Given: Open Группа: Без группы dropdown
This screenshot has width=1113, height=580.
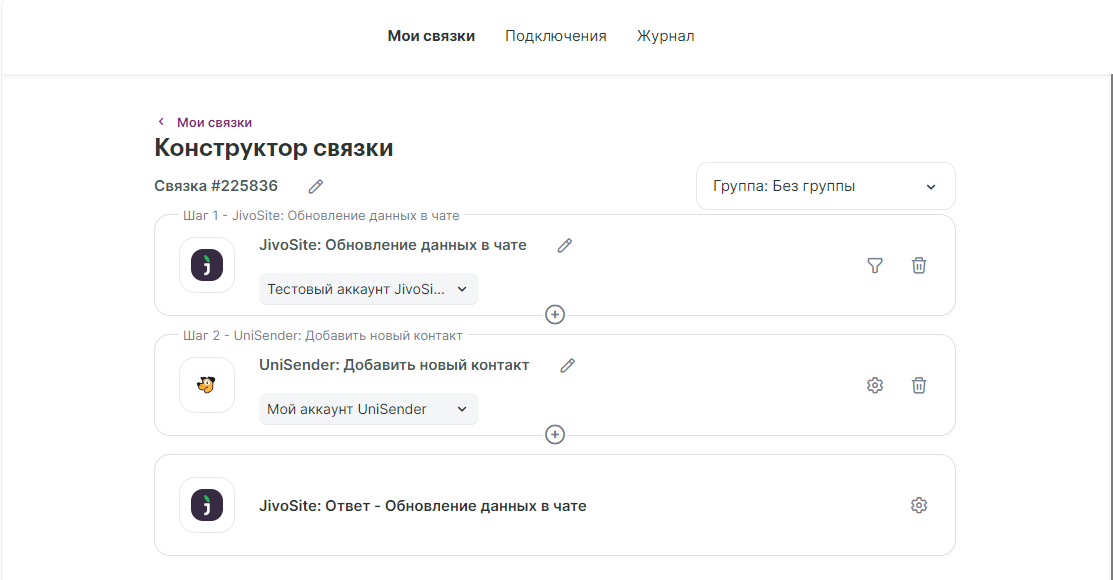Looking at the screenshot, I should pyautogui.click(x=826, y=186).
